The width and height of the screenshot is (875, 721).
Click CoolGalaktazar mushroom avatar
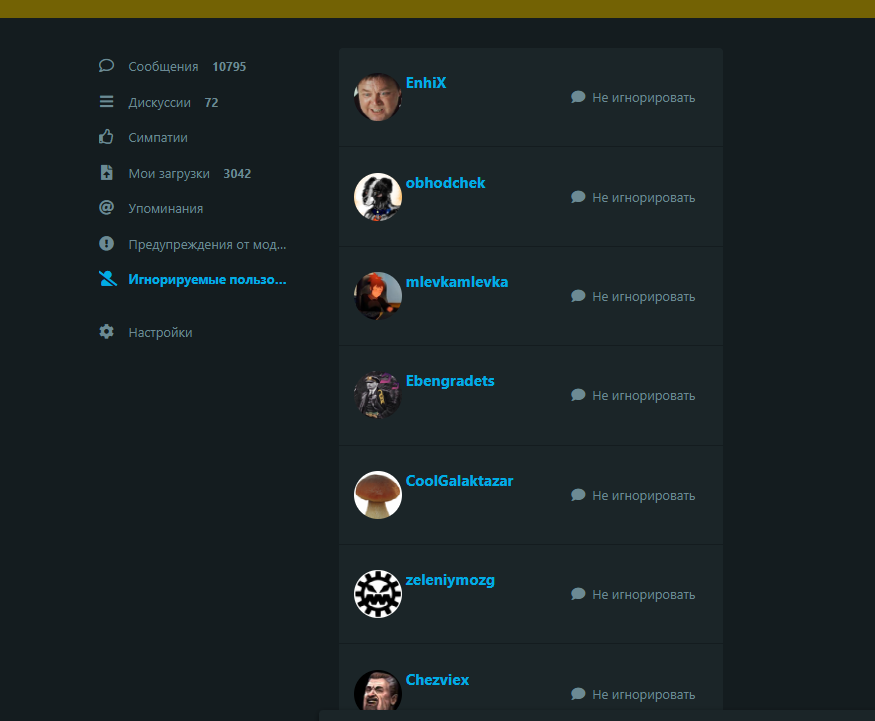pyautogui.click(x=378, y=495)
